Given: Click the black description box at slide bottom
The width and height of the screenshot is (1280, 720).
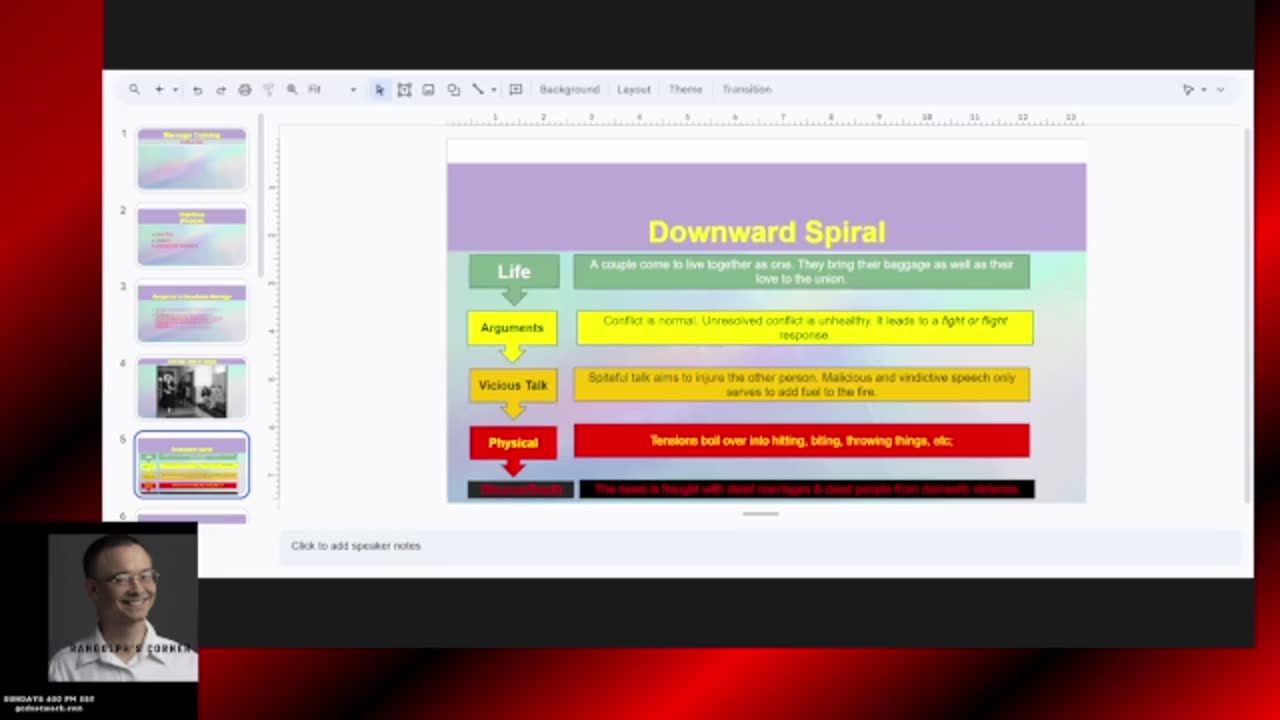Looking at the screenshot, I should tap(807, 489).
